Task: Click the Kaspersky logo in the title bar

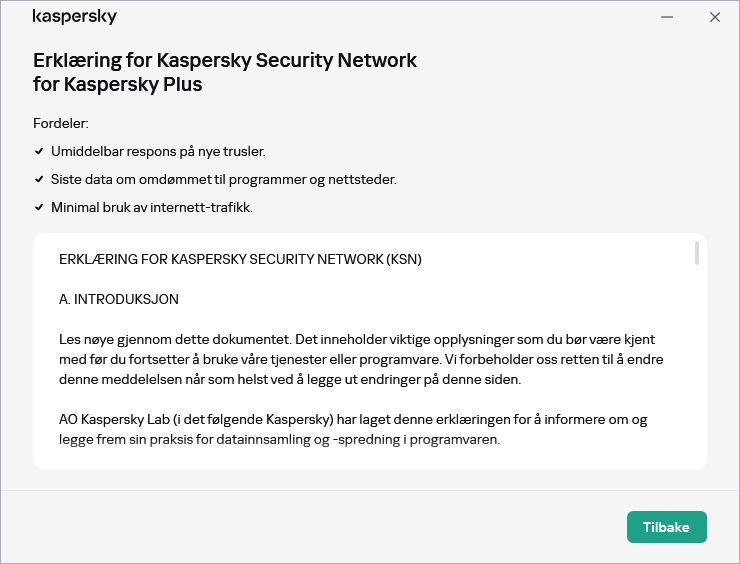Action: (x=75, y=17)
